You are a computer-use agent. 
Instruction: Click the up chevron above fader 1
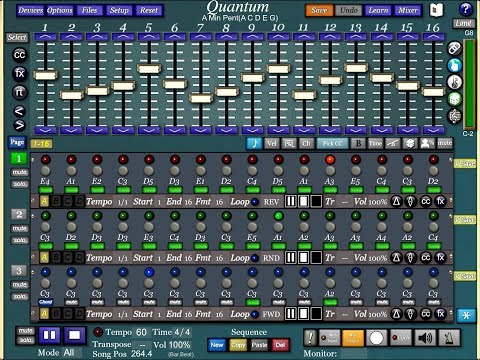(x=45, y=36)
